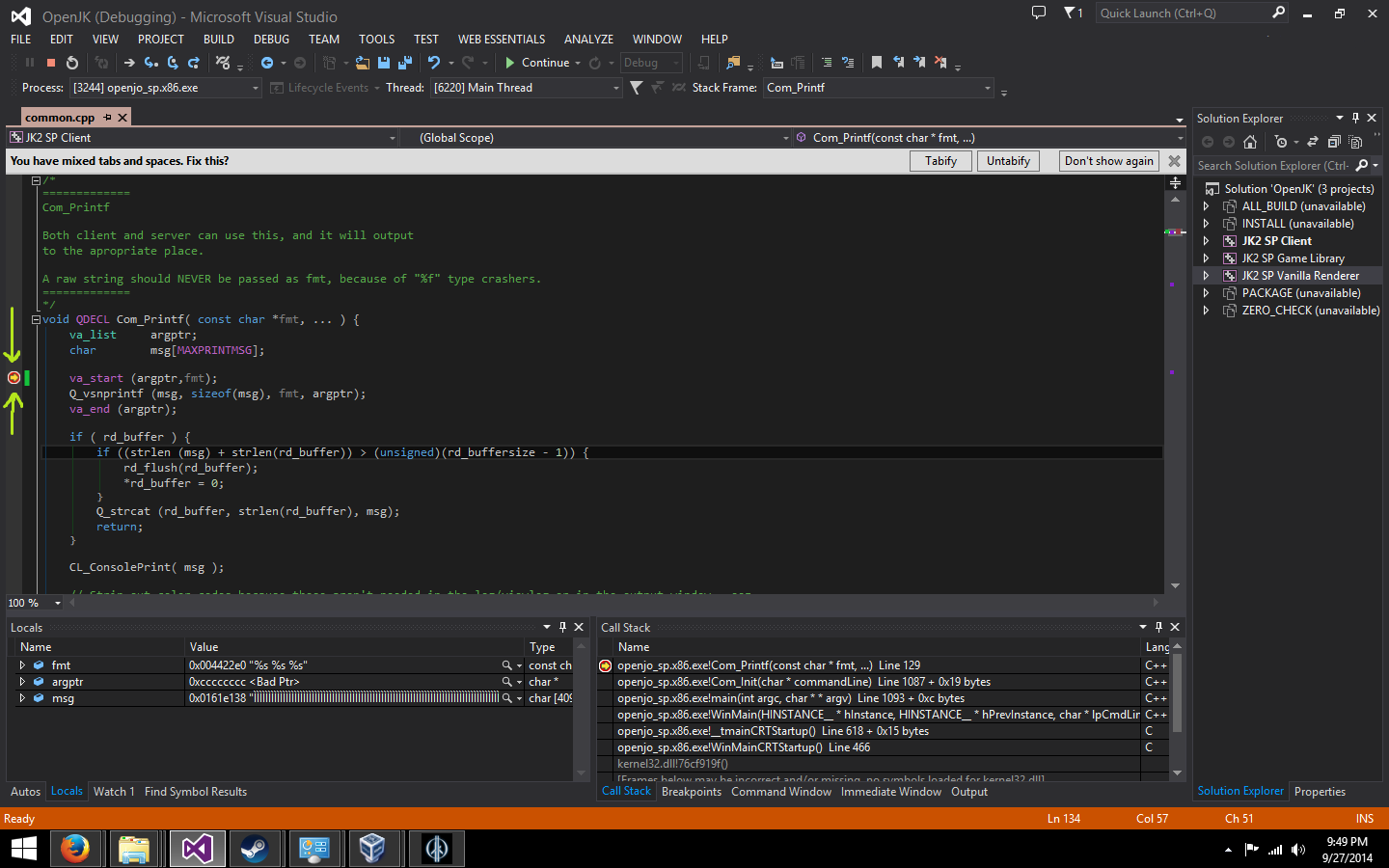Toggle threads filter flag icon
Viewport: 1389px width, 868px height.
[636, 88]
